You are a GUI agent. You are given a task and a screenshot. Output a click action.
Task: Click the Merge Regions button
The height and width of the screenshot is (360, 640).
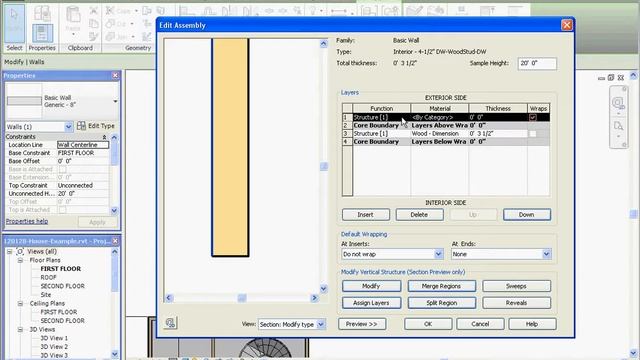point(441,286)
